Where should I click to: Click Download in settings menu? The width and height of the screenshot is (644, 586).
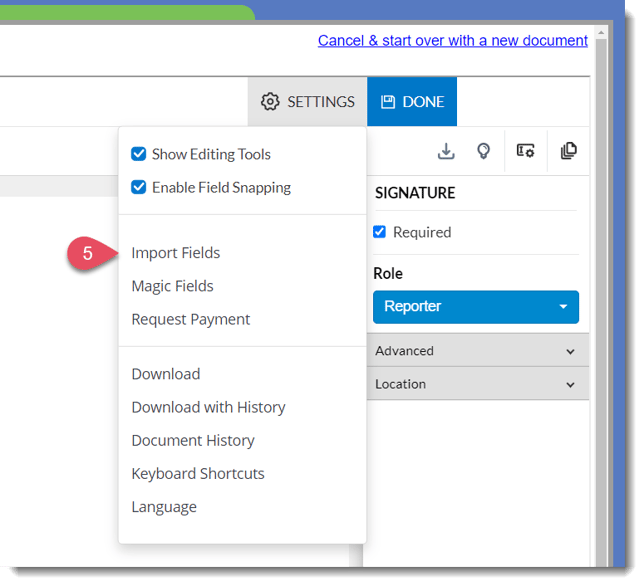click(166, 374)
